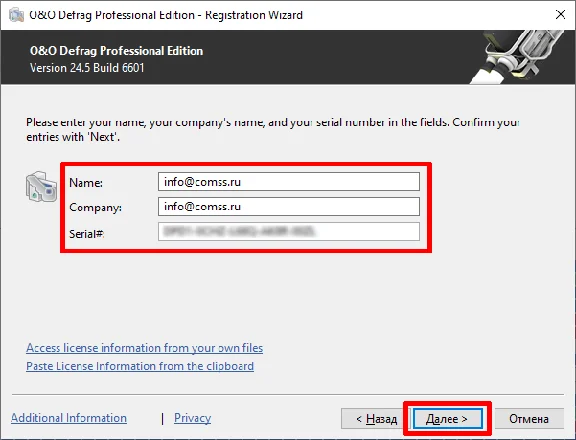Click the license key icon beside the Name field
This screenshot has width=576, height=440.
(x=41, y=187)
